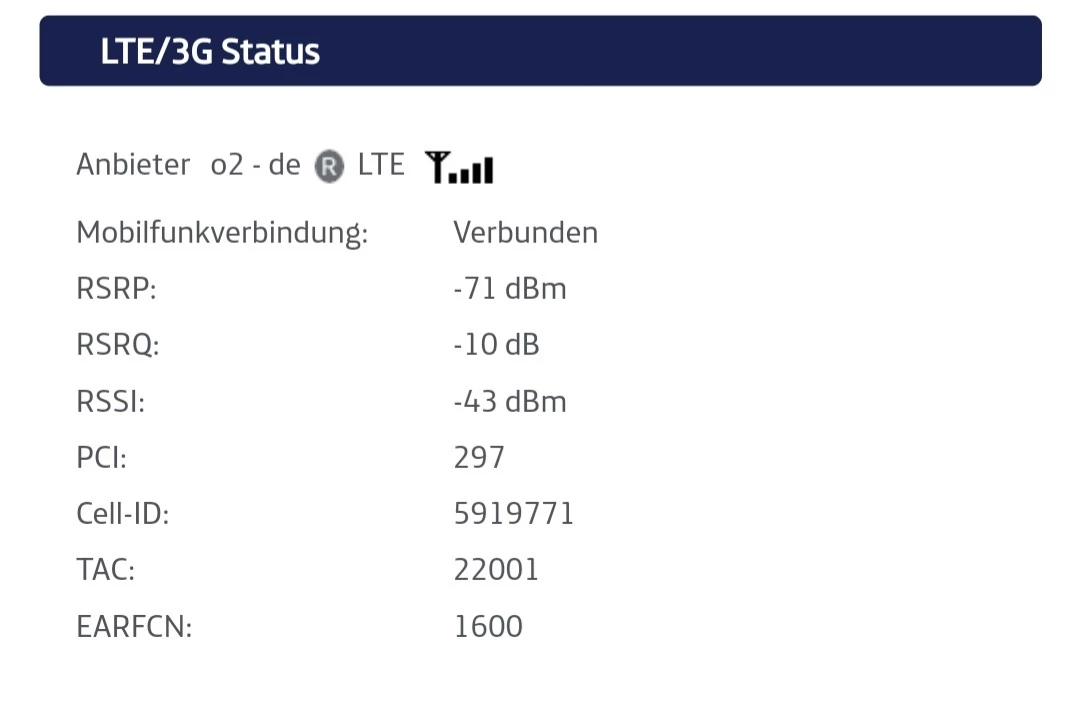This screenshot has width=1080, height=707.
Task: Click the roaming R icon
Action: [329, 166]
